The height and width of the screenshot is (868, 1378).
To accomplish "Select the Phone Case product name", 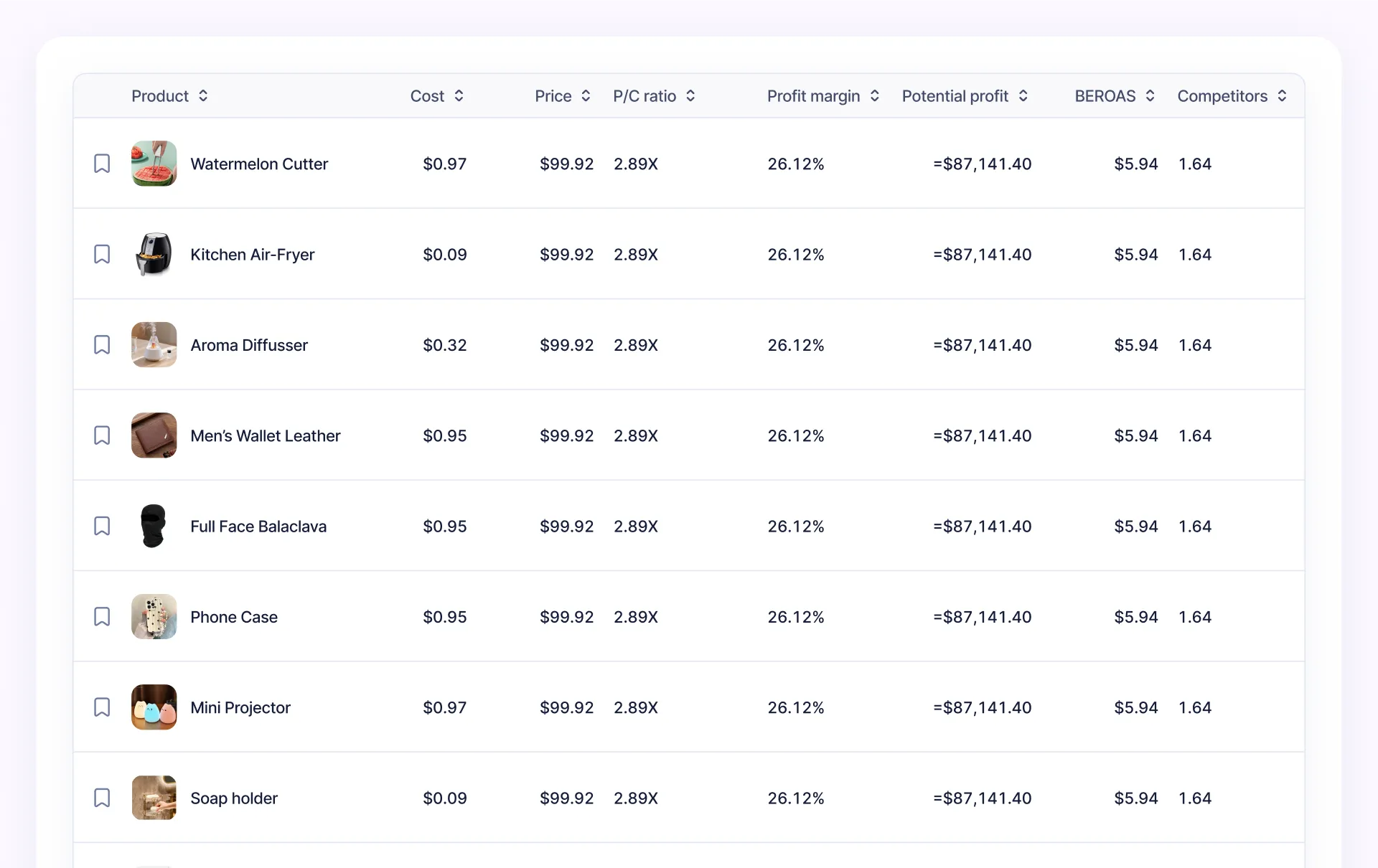I will point(234,617).
